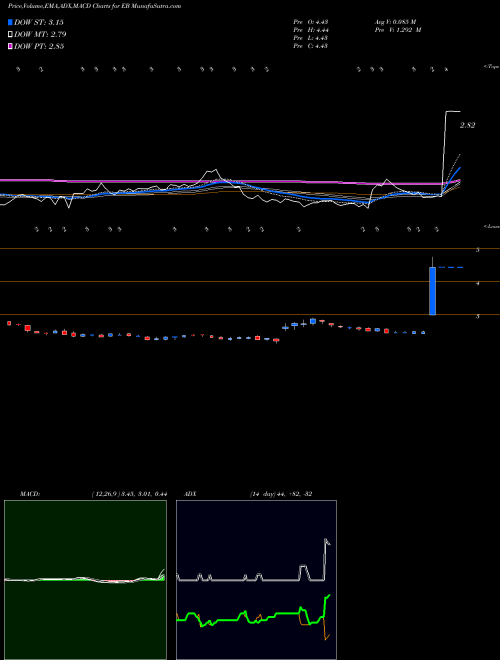500x660 pixels.
Task: Select the 'DOW MT: 2.79' label
Action: (40, 34)
